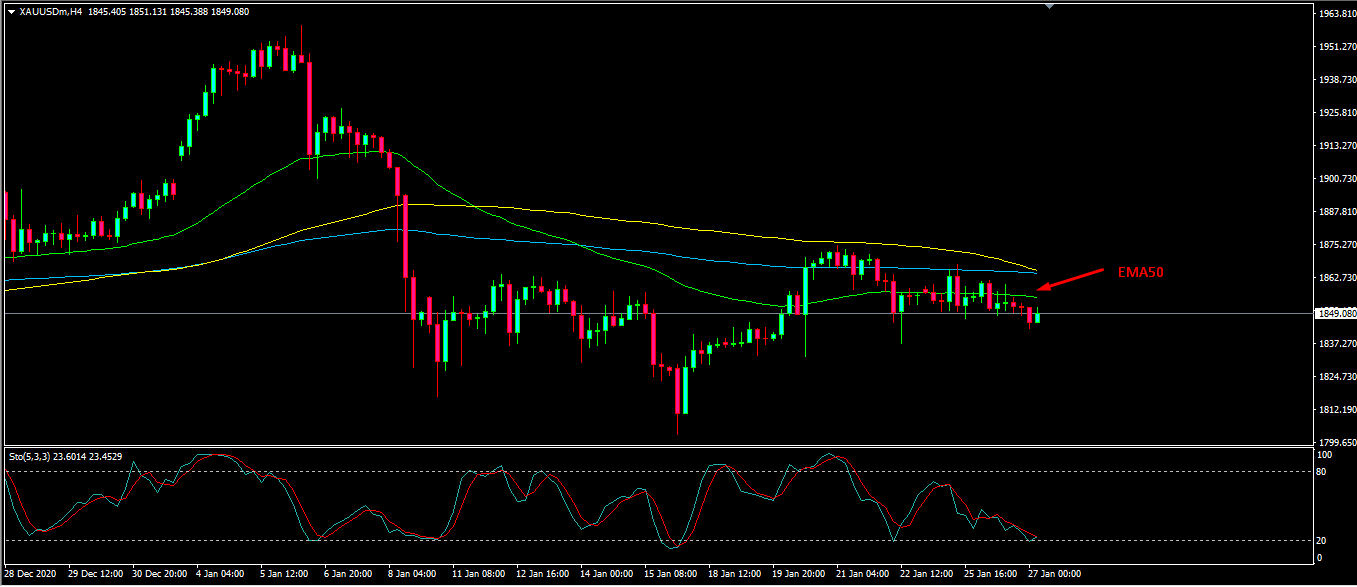Viewport: 1357px width, 587px height.
Task: Click the gray chart shift triangle marker
Action: (1049, 6)
